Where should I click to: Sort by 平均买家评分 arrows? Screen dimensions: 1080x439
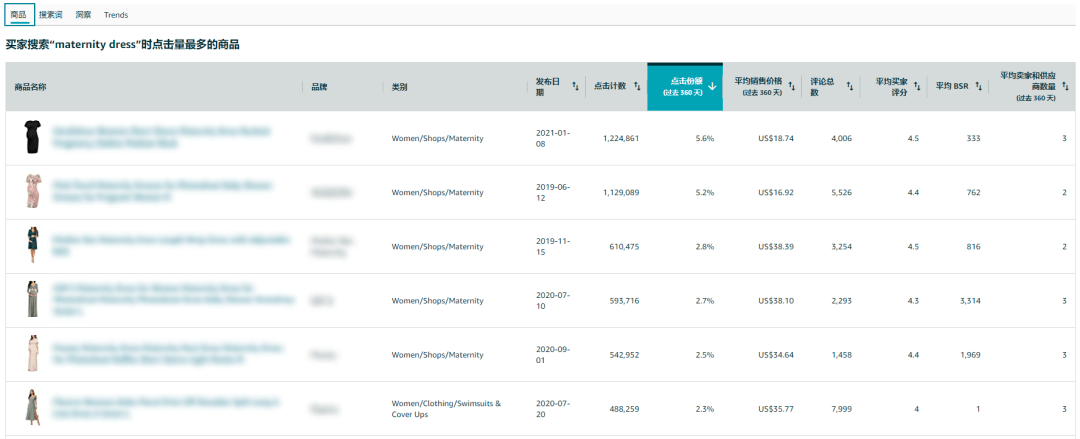(x=917, y=87)
